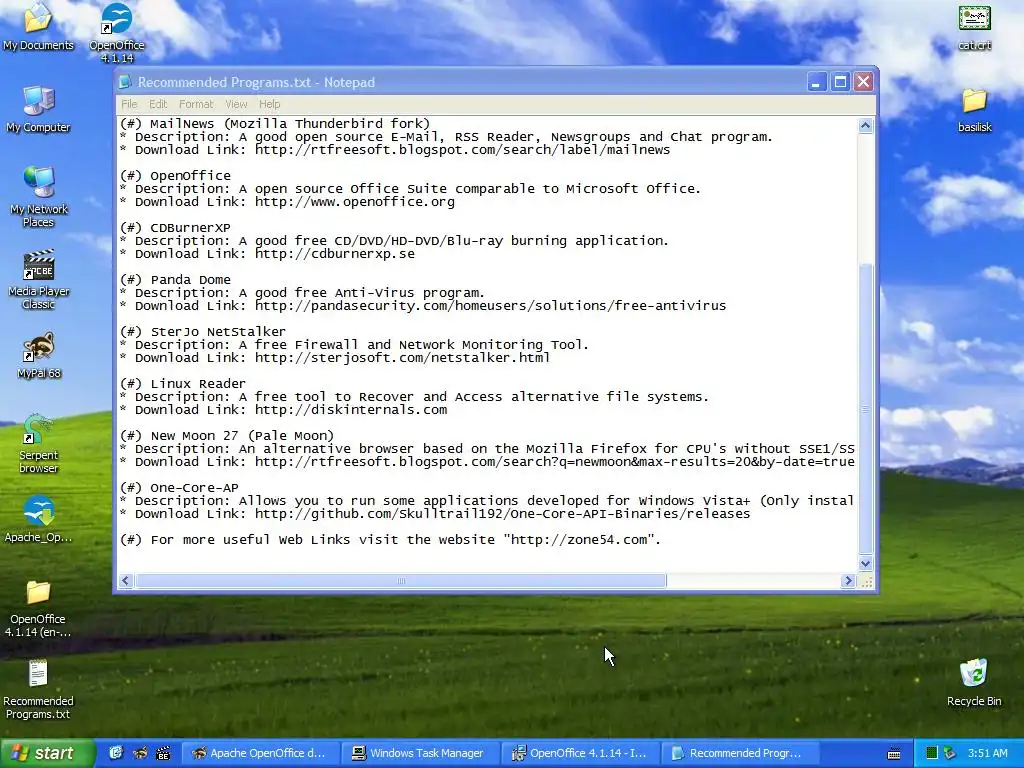This screenshot has width=1024, height=768.
Task: Click the Start button
Action: (47, 753)
